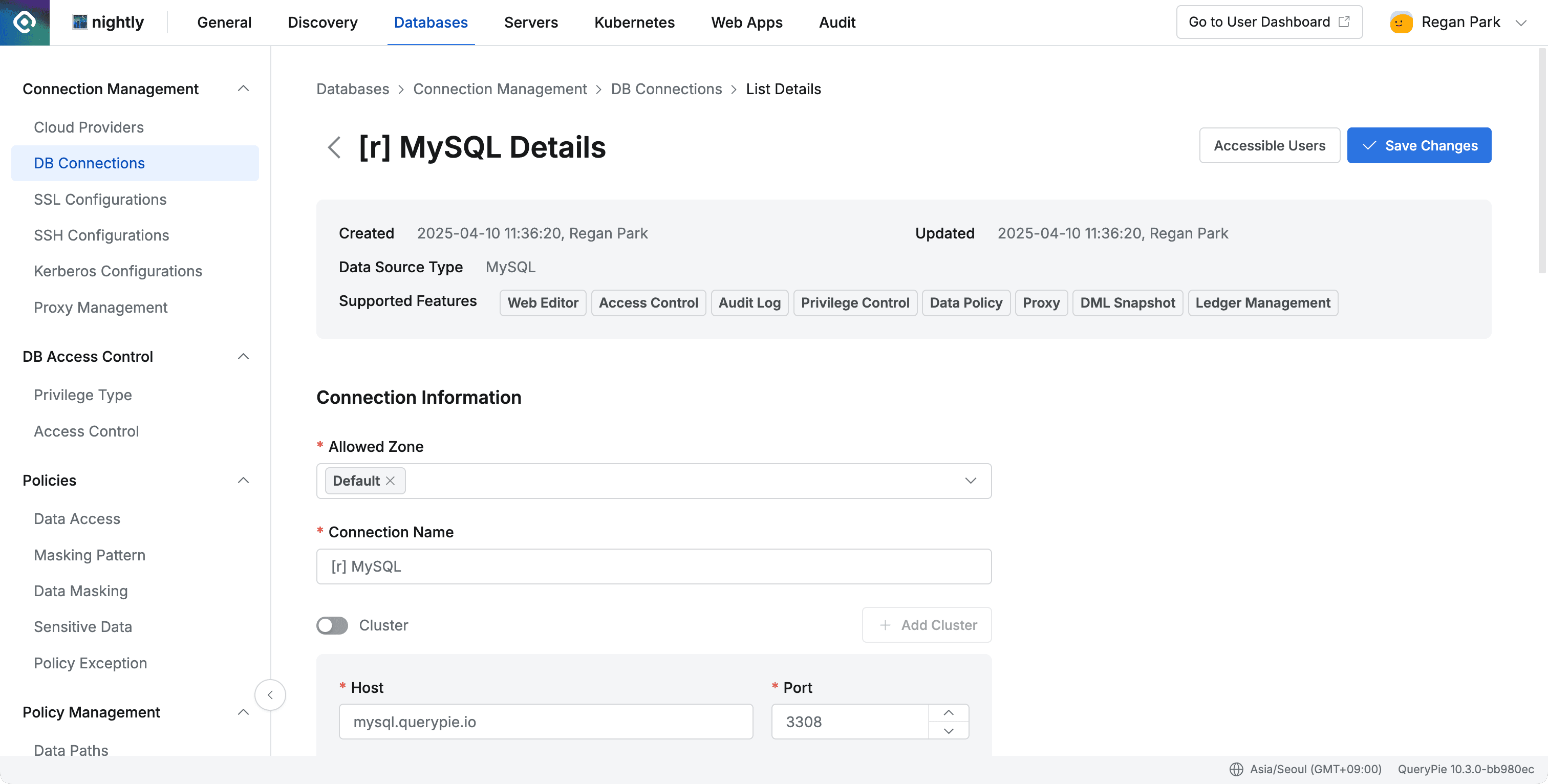Click the Regan Park avatar icon
This screenshot has width=1548, height=784.
[1401, 21]
